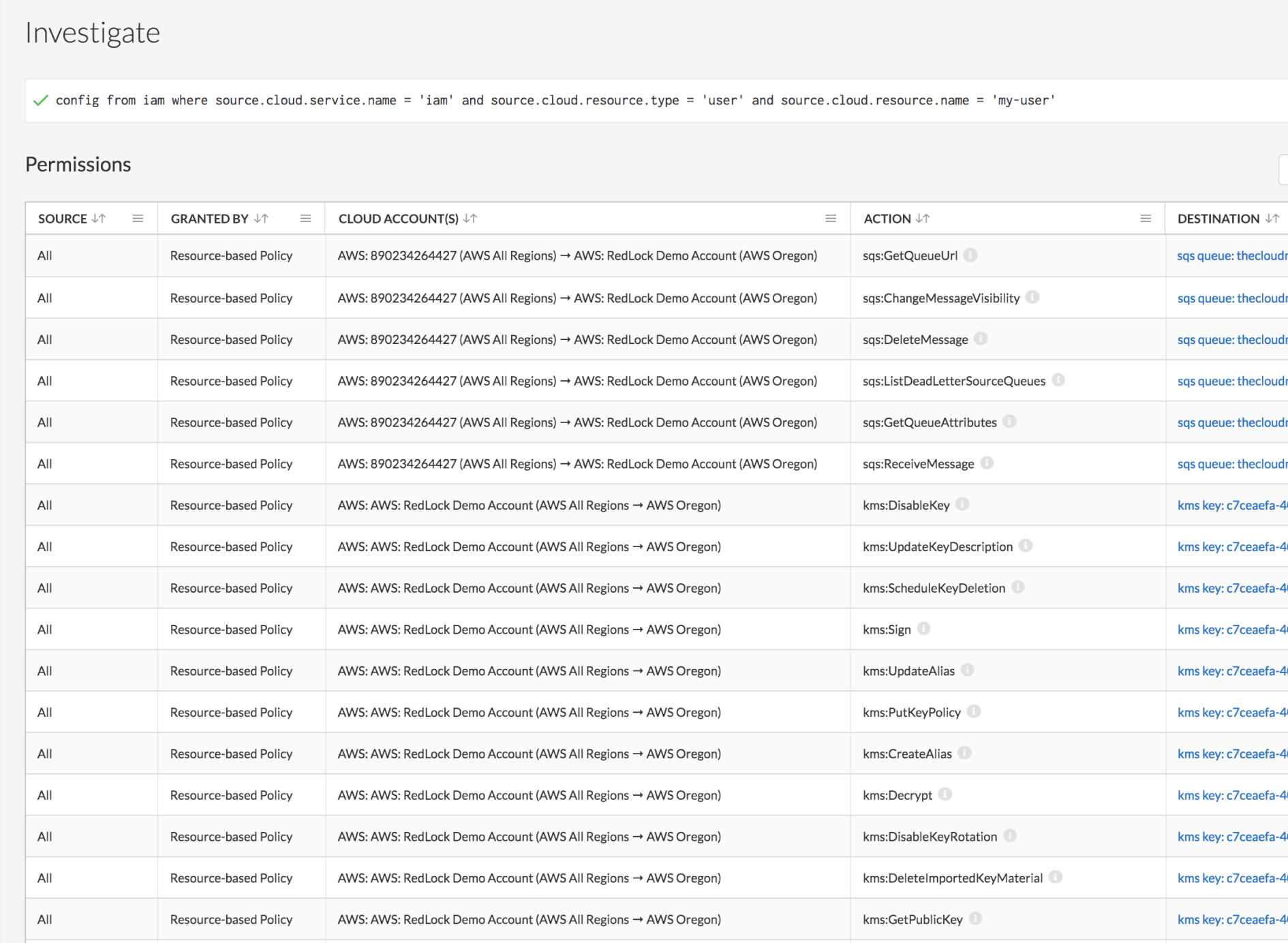Click info icon next to sqs:DeleteMessage
Image resolution: width=1288 pixels, height=943 pixels.
pos(980,339)
